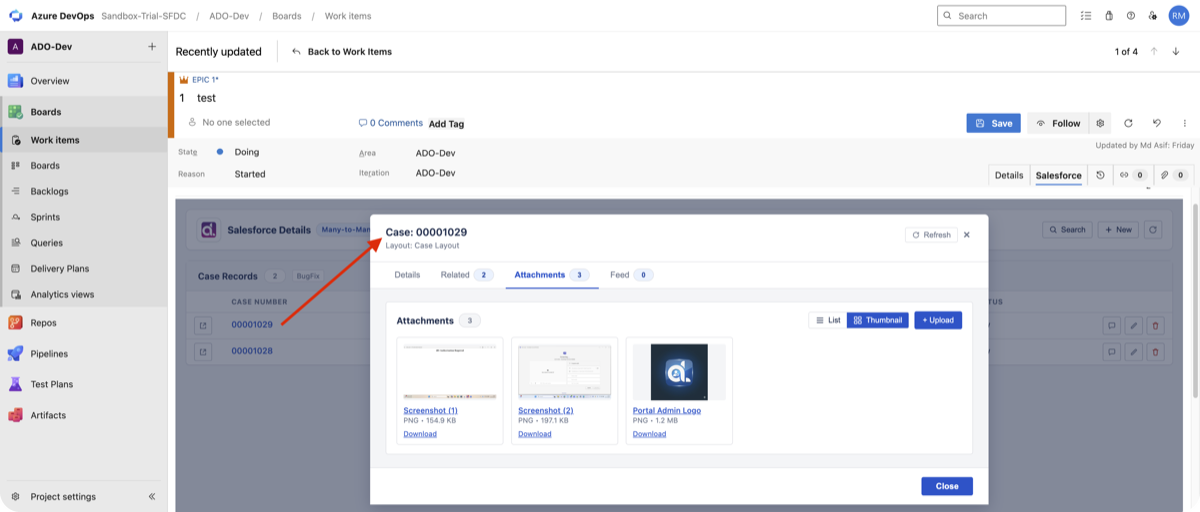Open the Azure DevOps logo home
Screen dimensions: 1200x512
click(x=16, y=16)
